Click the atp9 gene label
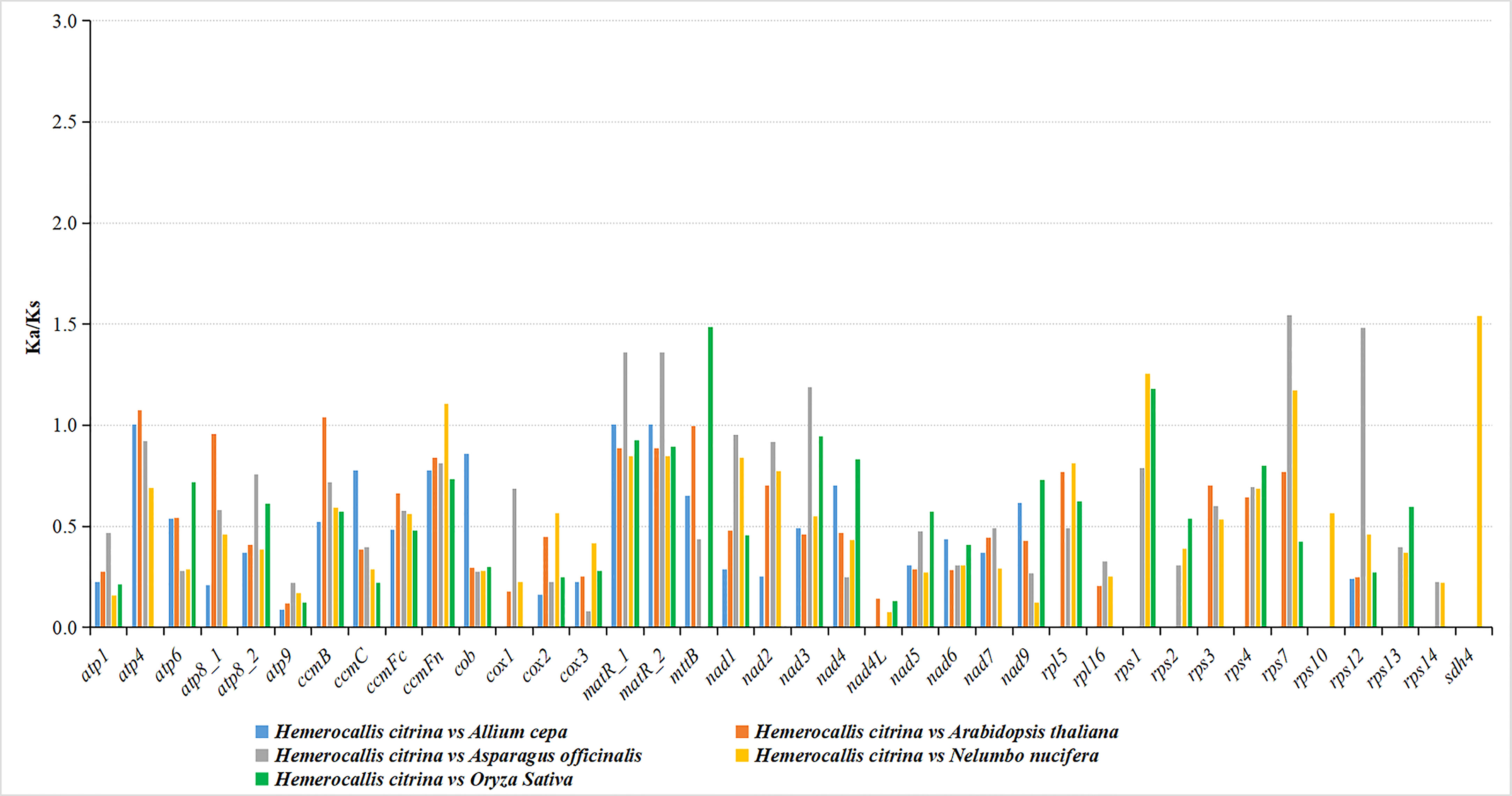 (279, 666)
